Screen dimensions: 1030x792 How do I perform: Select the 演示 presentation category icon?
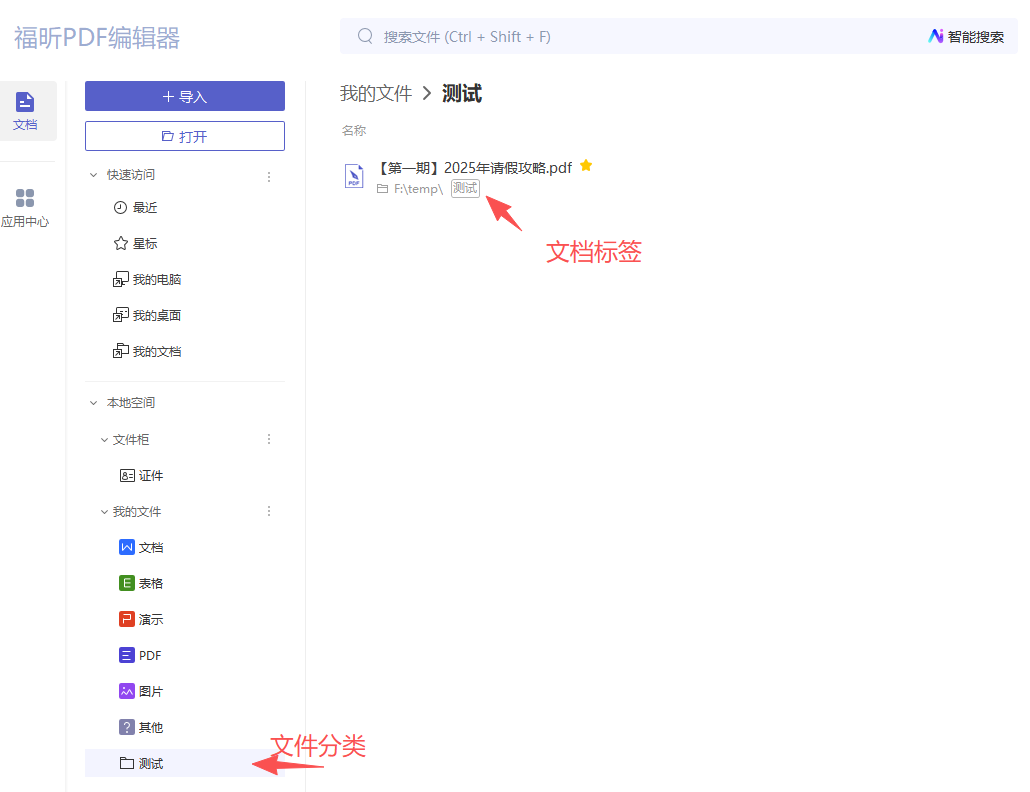(127, 620)
